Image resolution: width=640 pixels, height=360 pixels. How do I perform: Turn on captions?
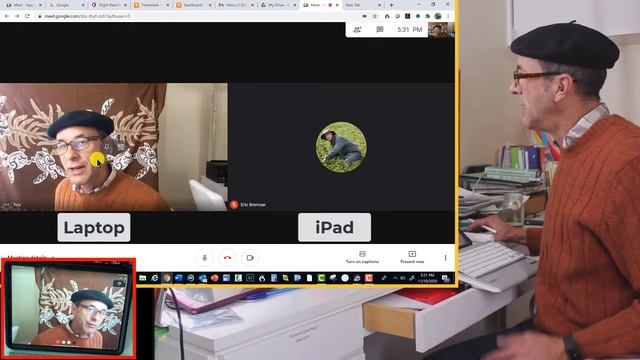point(362,258)
